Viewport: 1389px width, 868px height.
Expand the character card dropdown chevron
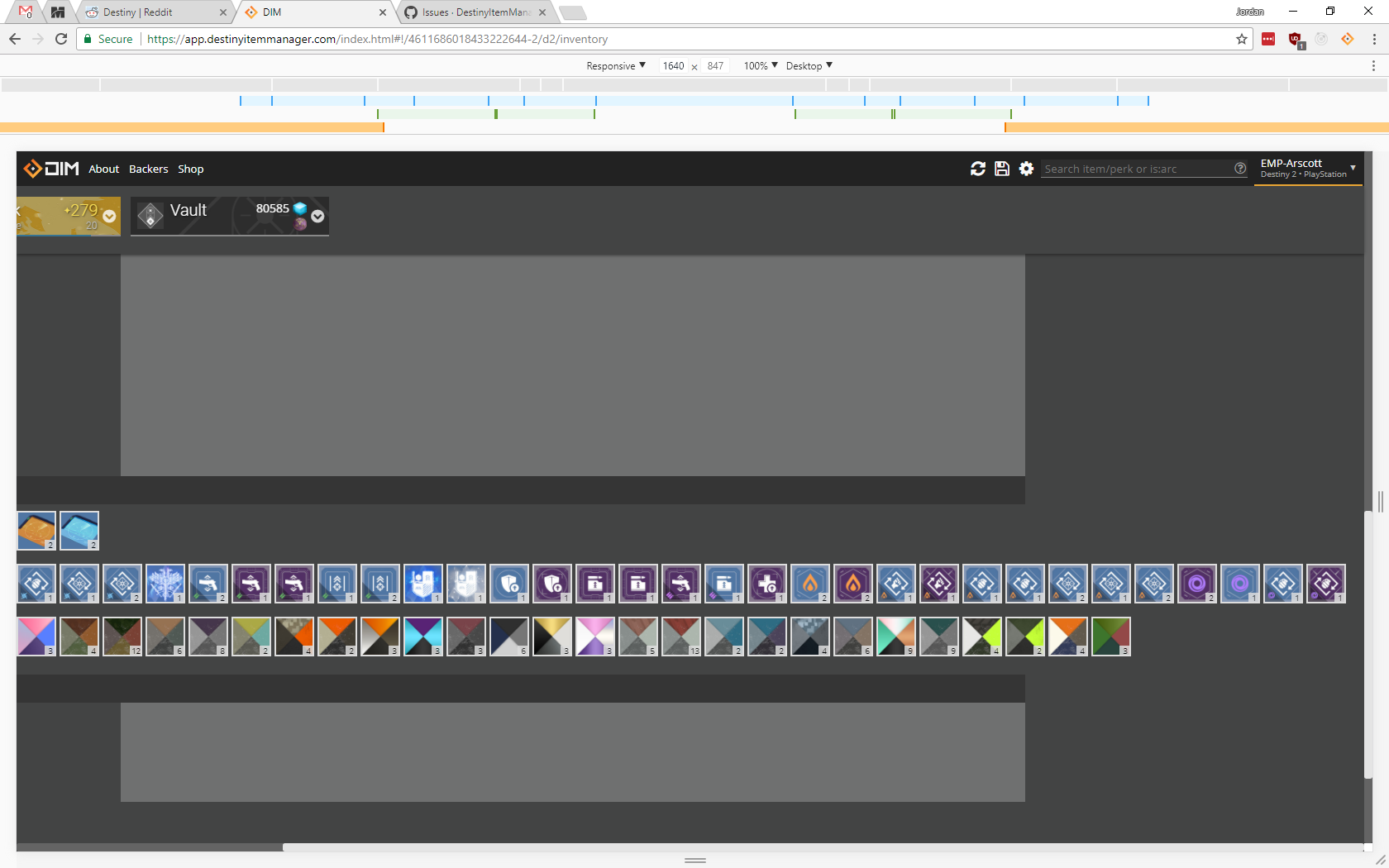pyautogui.click(x=109, y=217)
